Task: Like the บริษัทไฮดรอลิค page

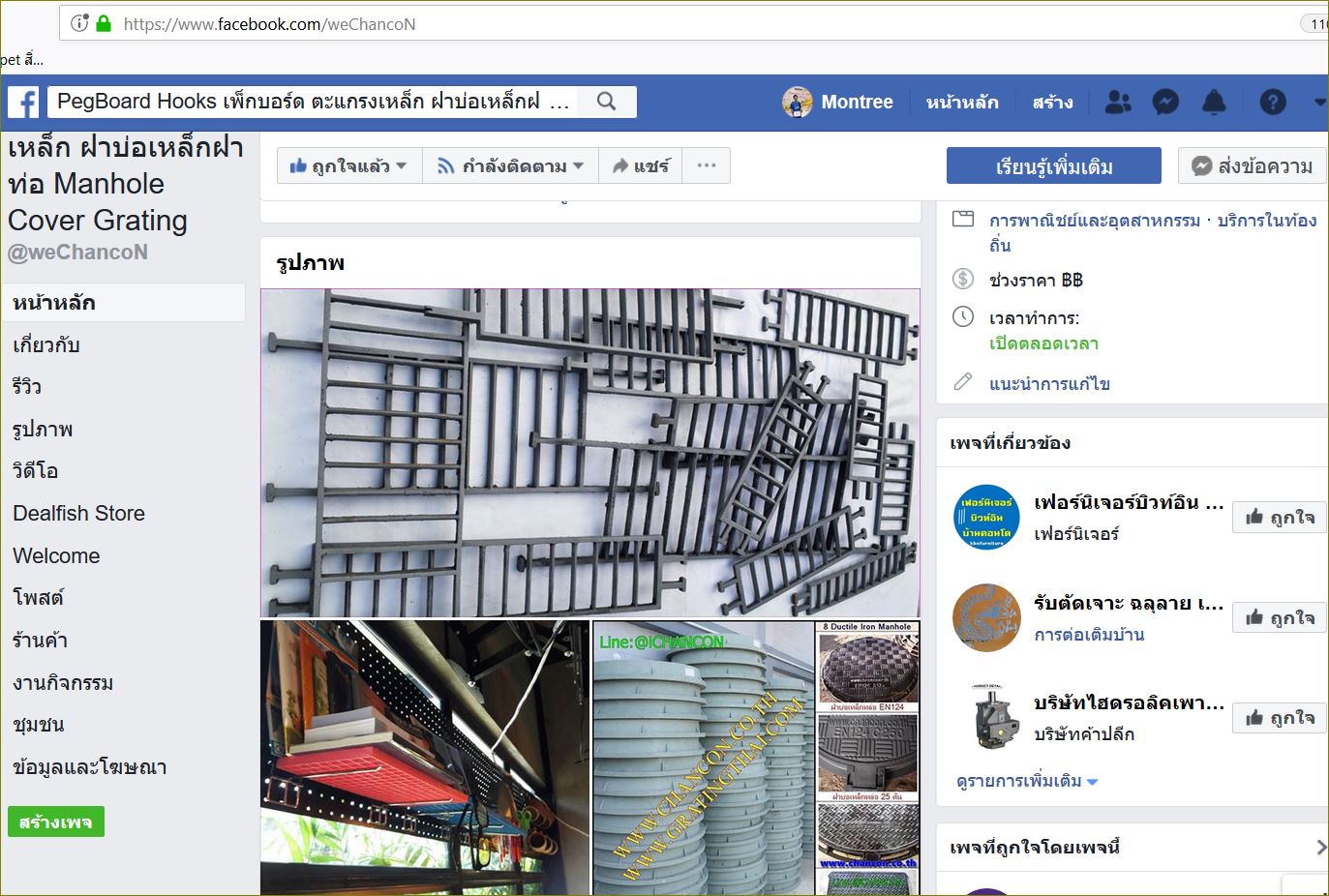Action: pos(1279,717)
